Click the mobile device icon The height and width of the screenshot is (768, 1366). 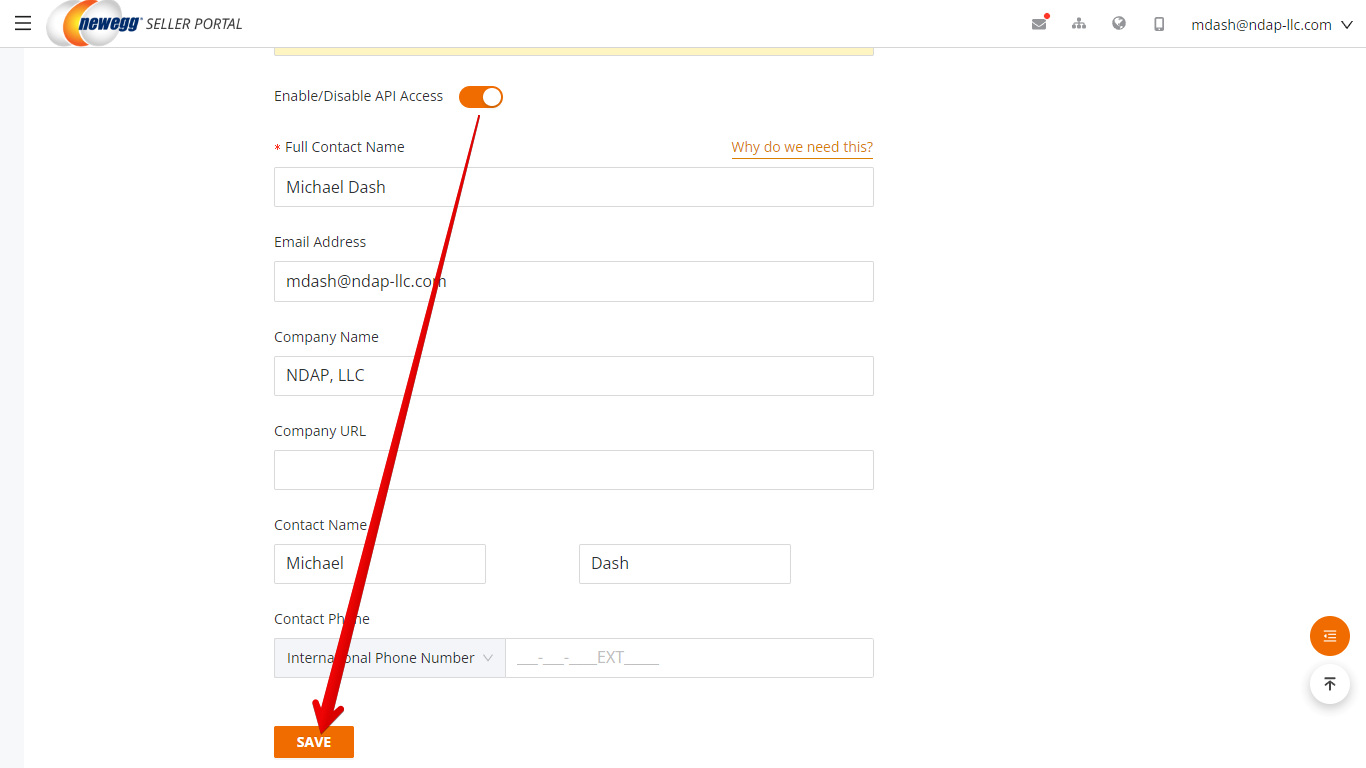(x=1159, y=23)
